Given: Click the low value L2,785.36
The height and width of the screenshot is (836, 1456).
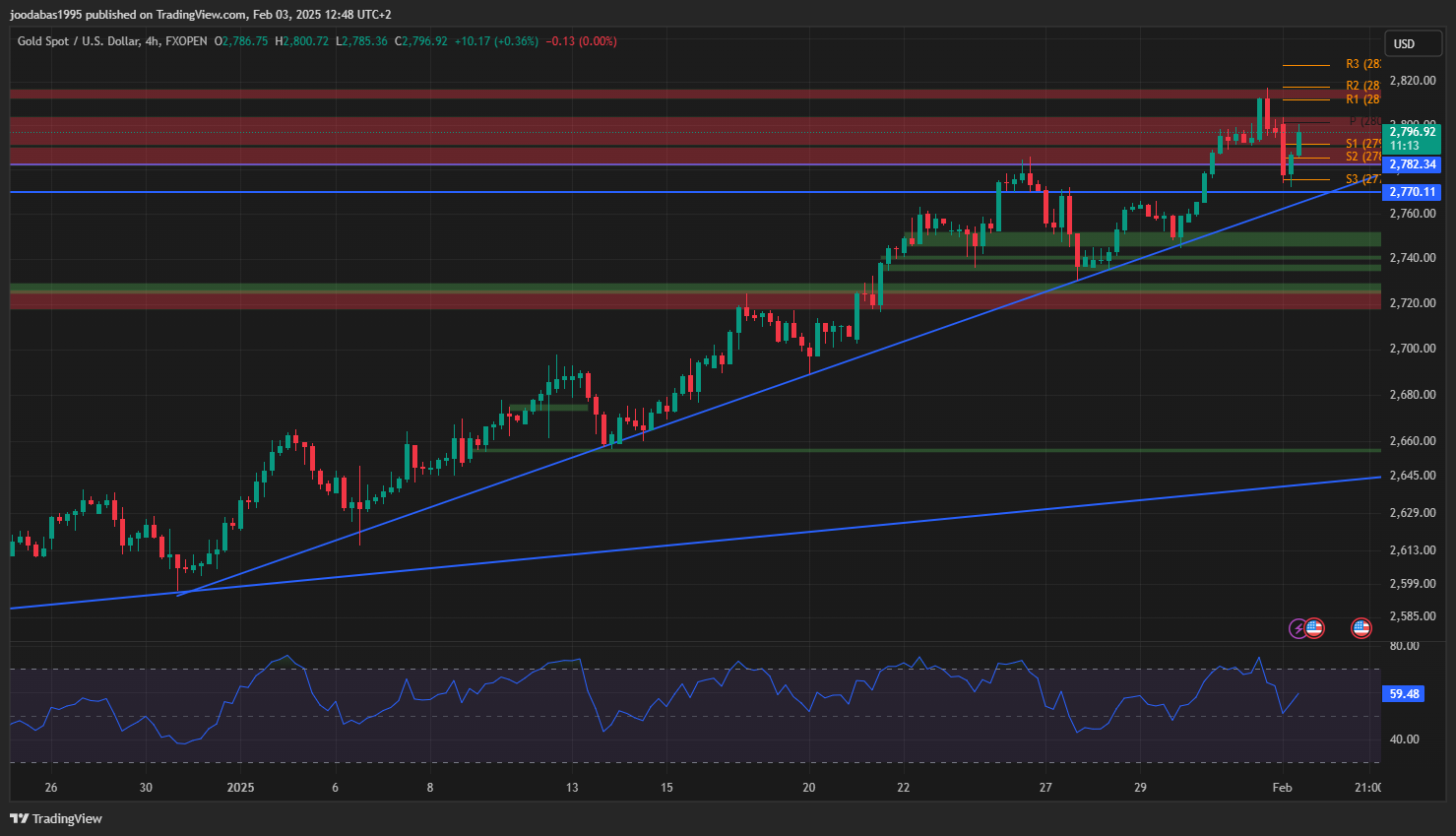Looking at the screenshot, I should (361, 41).
